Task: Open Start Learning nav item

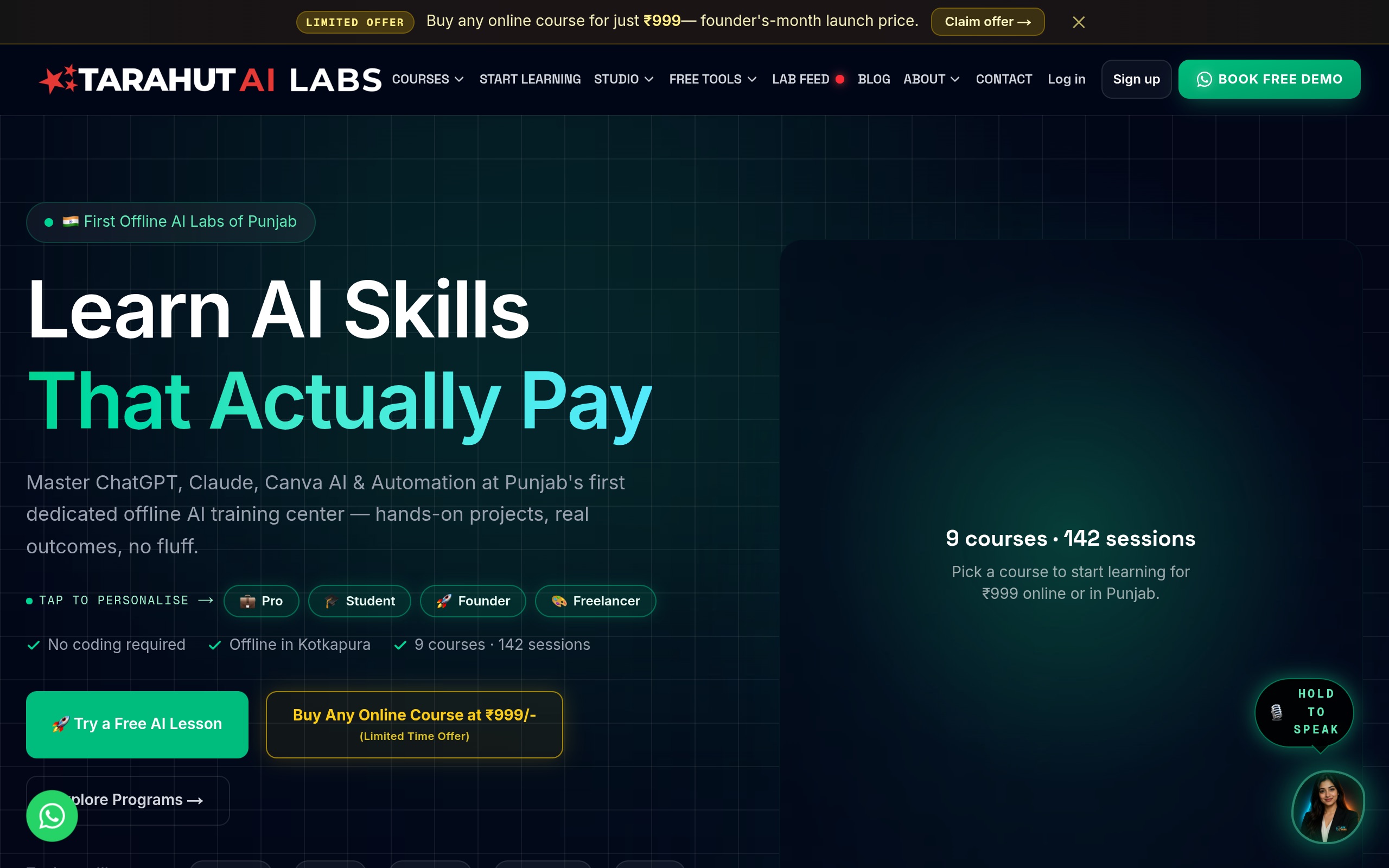Action: [530, 79]
